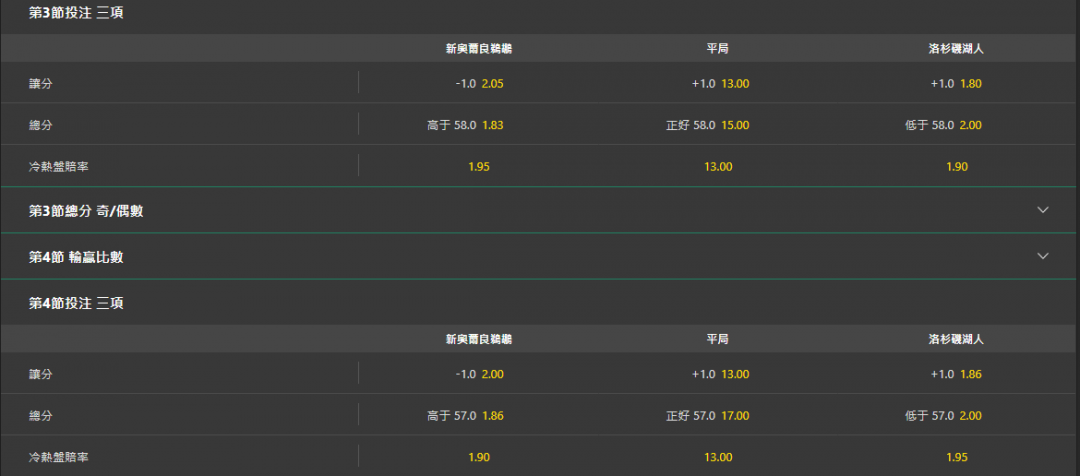Expand the 第3節總分 奇/偶數 section chevron

point(1043,210)
